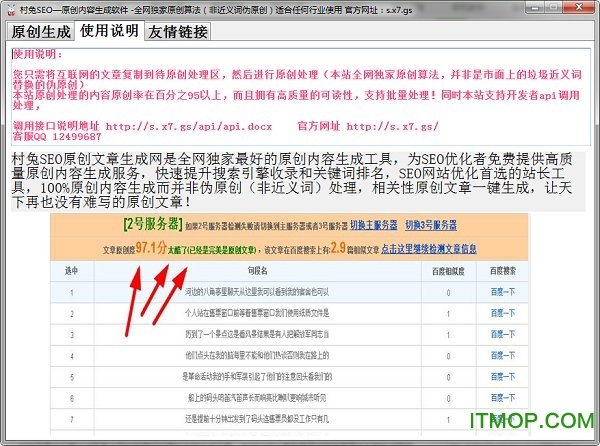Click the 97.1分 originality score
Viewport: 600px width, 446px height.
tap(151, 247)
